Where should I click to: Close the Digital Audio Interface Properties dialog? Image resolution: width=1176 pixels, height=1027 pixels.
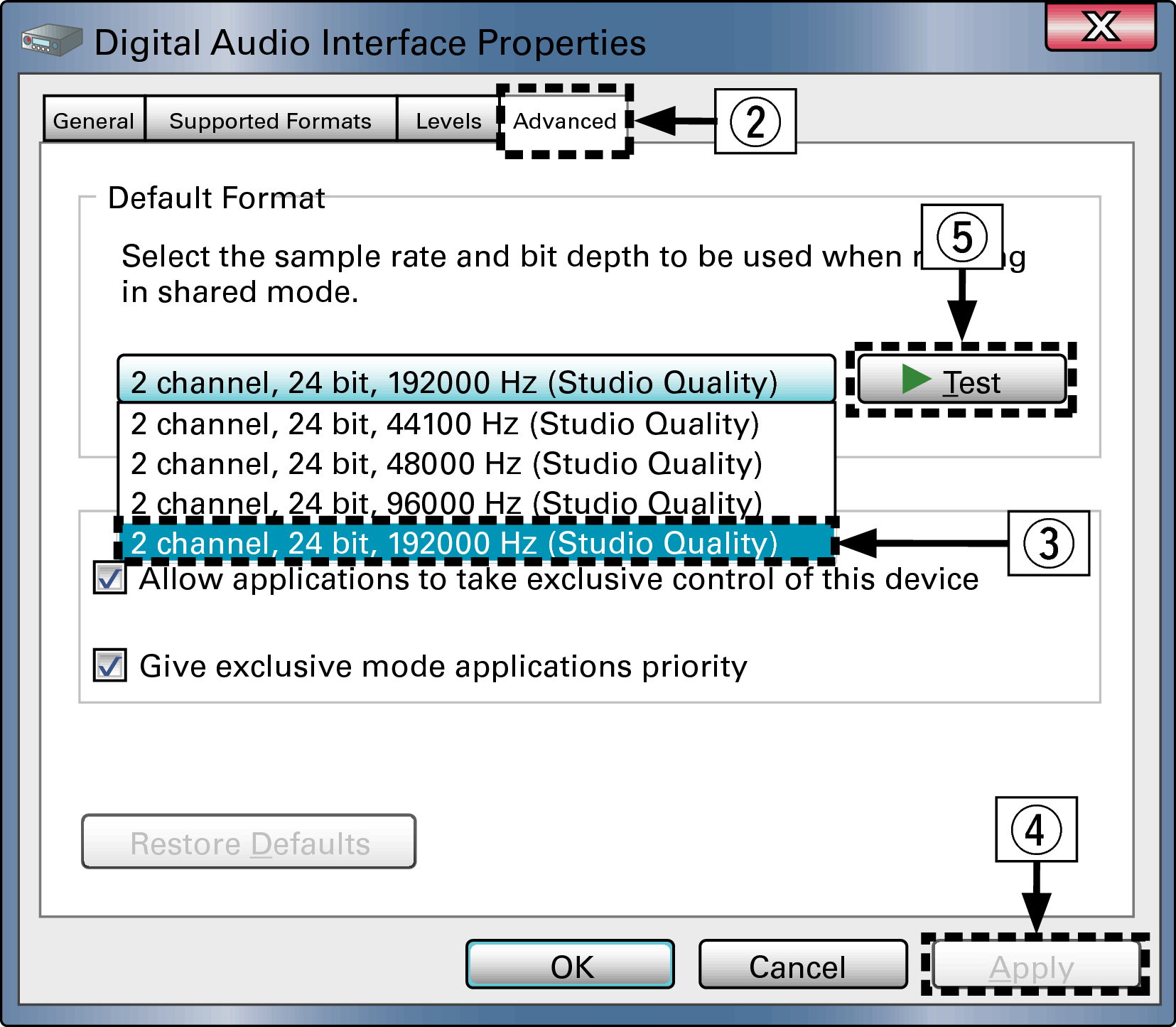click(x=1100, y=27)
